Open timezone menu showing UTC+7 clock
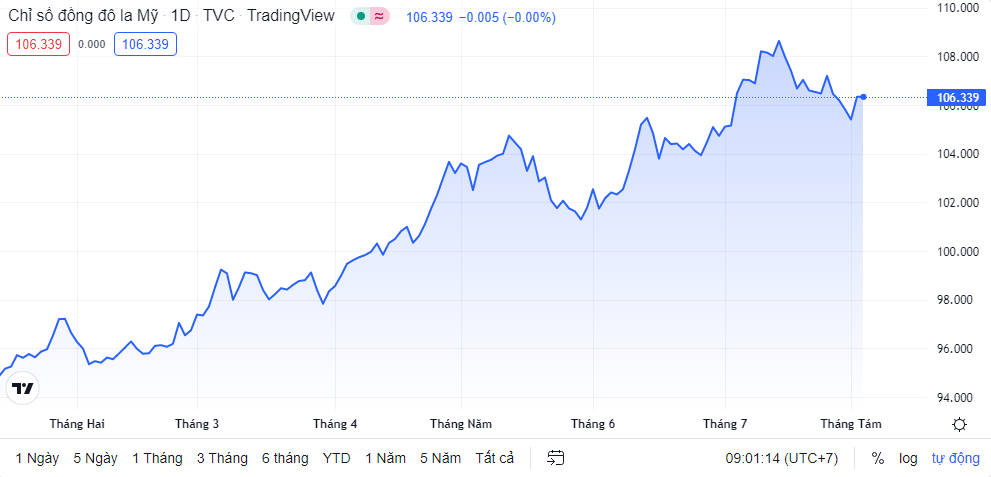The height and width of the screenshot is (477, 991). (781, 458)
